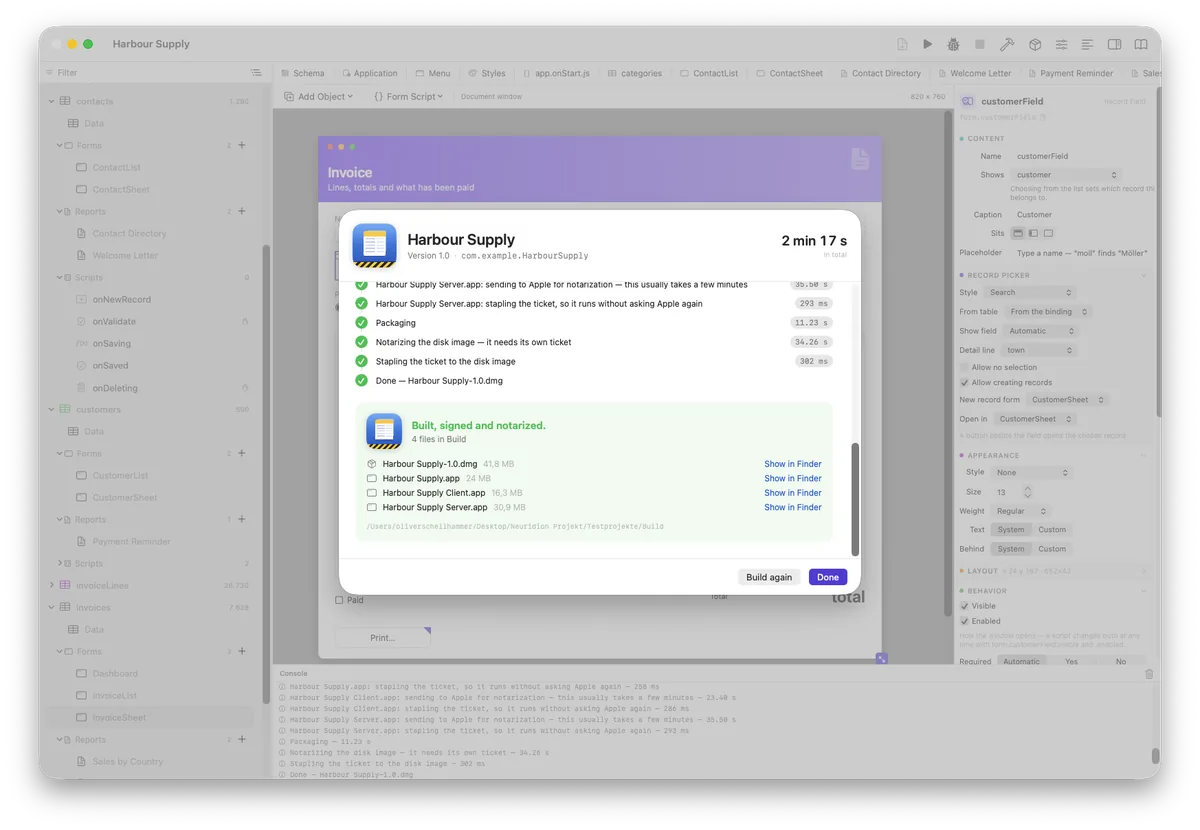Open the package box icon in toolbar
Image resolution: width=1200 pixels, height=830 pixels.
pos(1035,44)
